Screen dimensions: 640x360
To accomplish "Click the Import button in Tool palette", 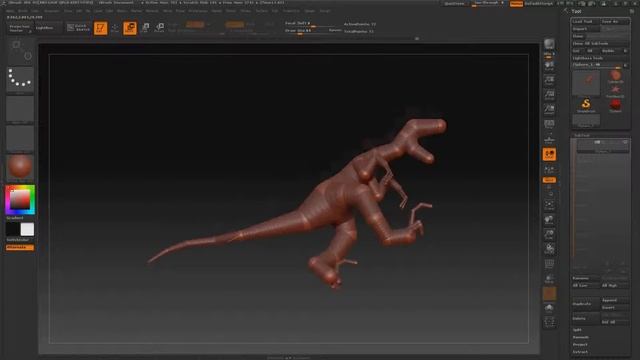I will (x=585, y=29).
